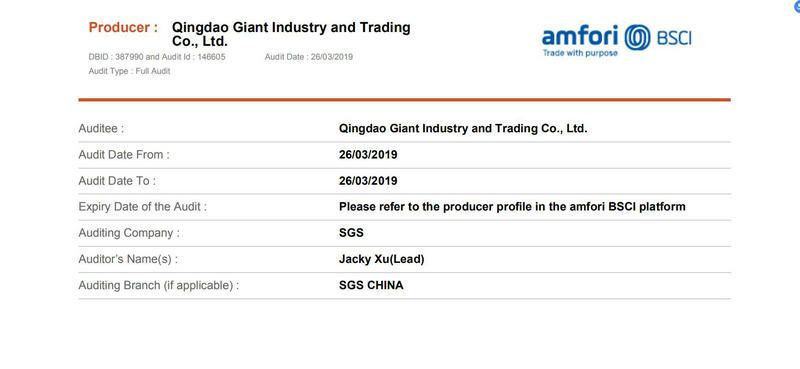This screenshot has height=369, width=800.
Task: Click the 'Auditing Branch (if applicable) :' label
Action: point(159,286)
